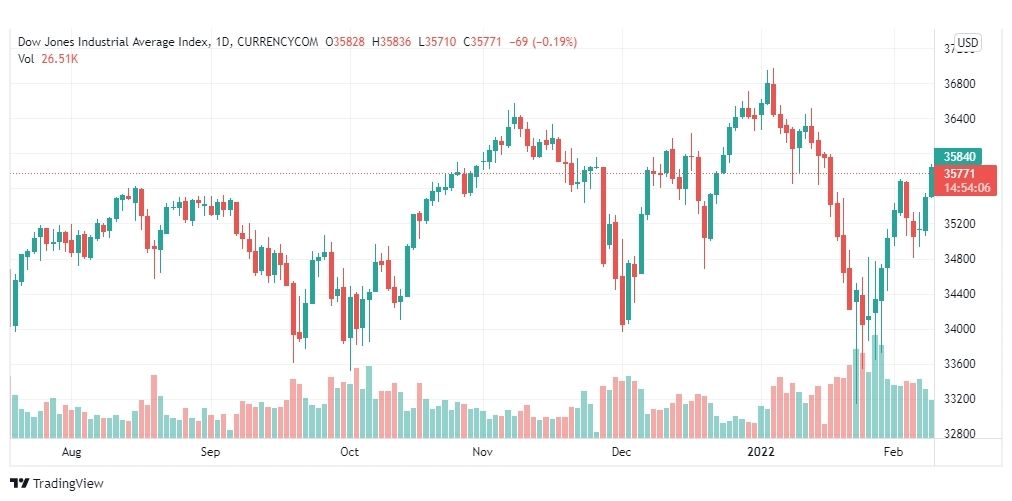Click the Feb label on time axis
Screen dimensions: 1012x501
point(893,452)
